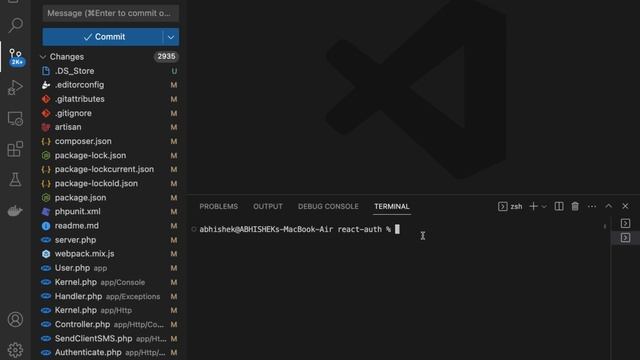
Task: Open User.php in app folder
Action: [109, 268]
